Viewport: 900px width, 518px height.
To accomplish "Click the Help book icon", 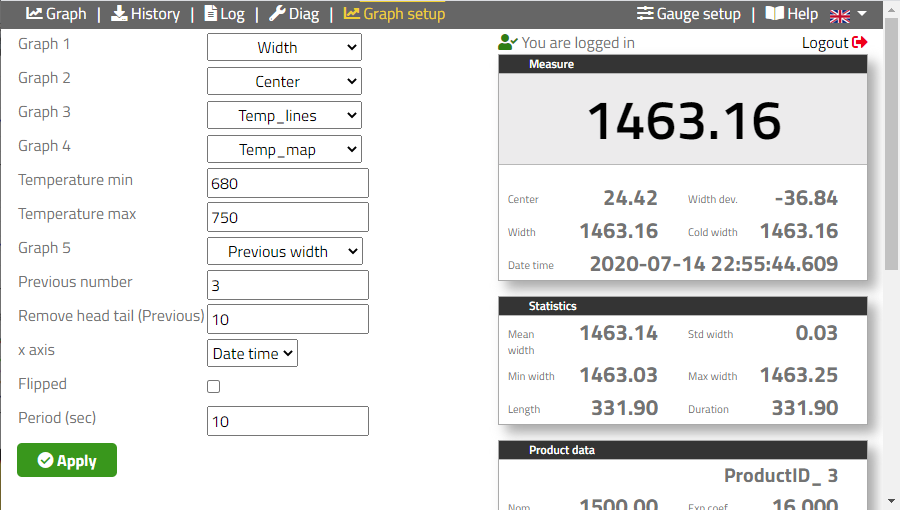I will (774, 14).
